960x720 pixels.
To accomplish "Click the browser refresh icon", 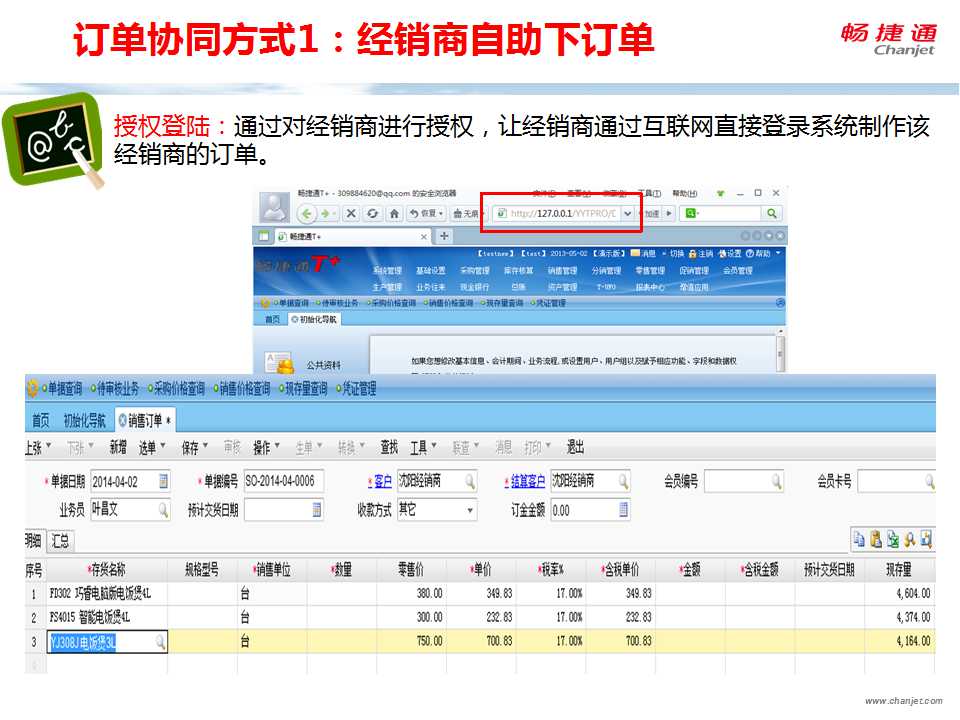I will 372,214.
